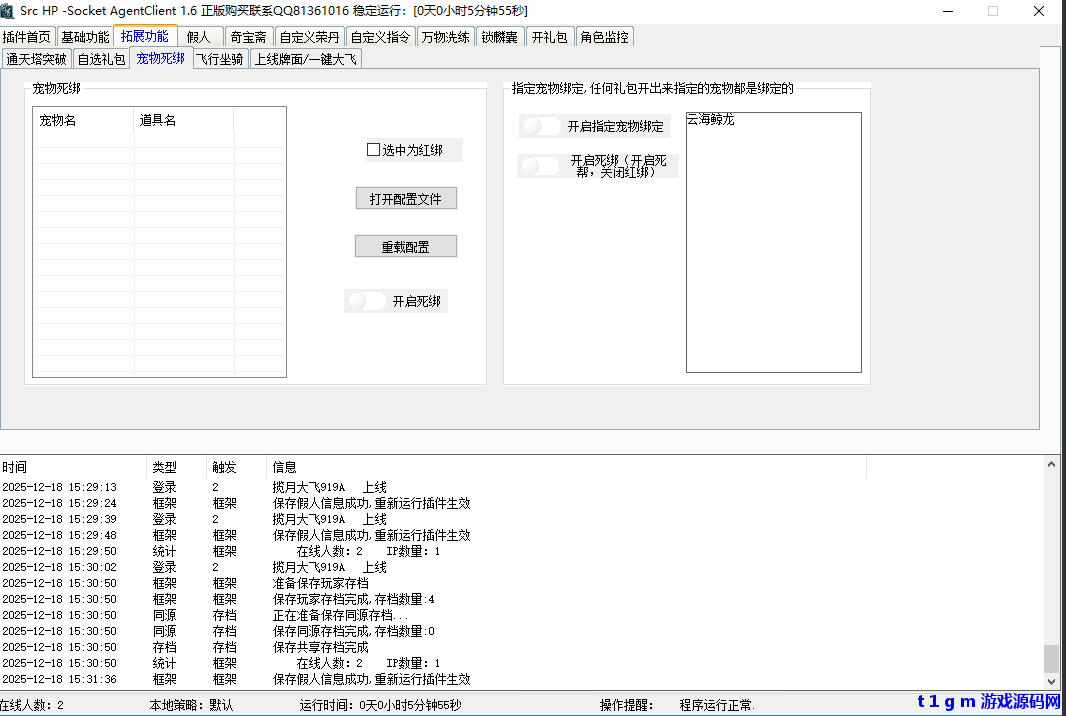
Task: Click the 打开配置文件 button
Action: tap(405, 198)
